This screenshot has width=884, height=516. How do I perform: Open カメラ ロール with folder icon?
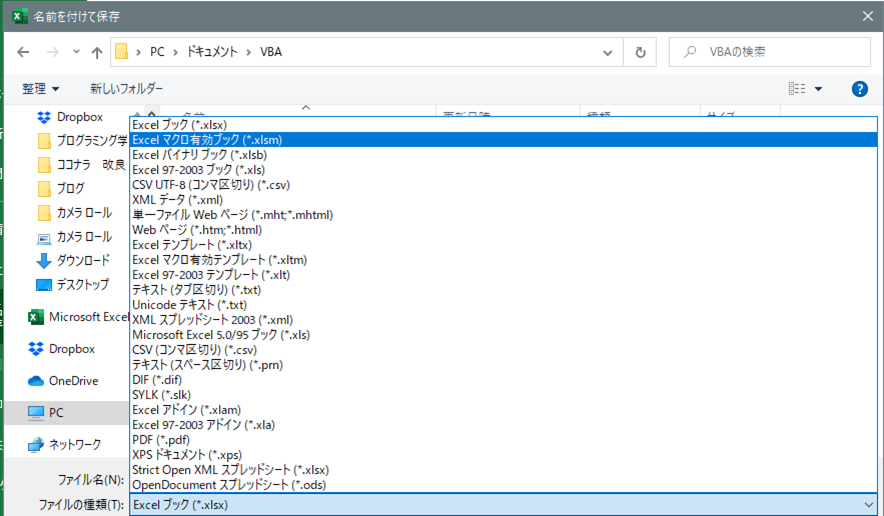[74, 213]
